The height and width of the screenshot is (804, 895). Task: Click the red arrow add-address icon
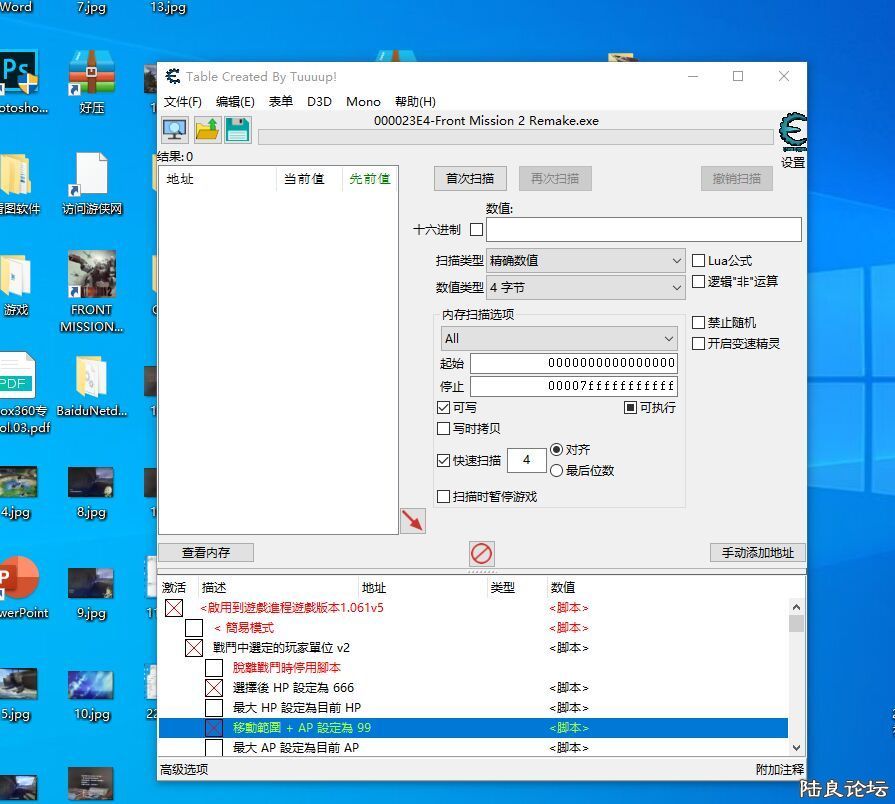[412, 520]
